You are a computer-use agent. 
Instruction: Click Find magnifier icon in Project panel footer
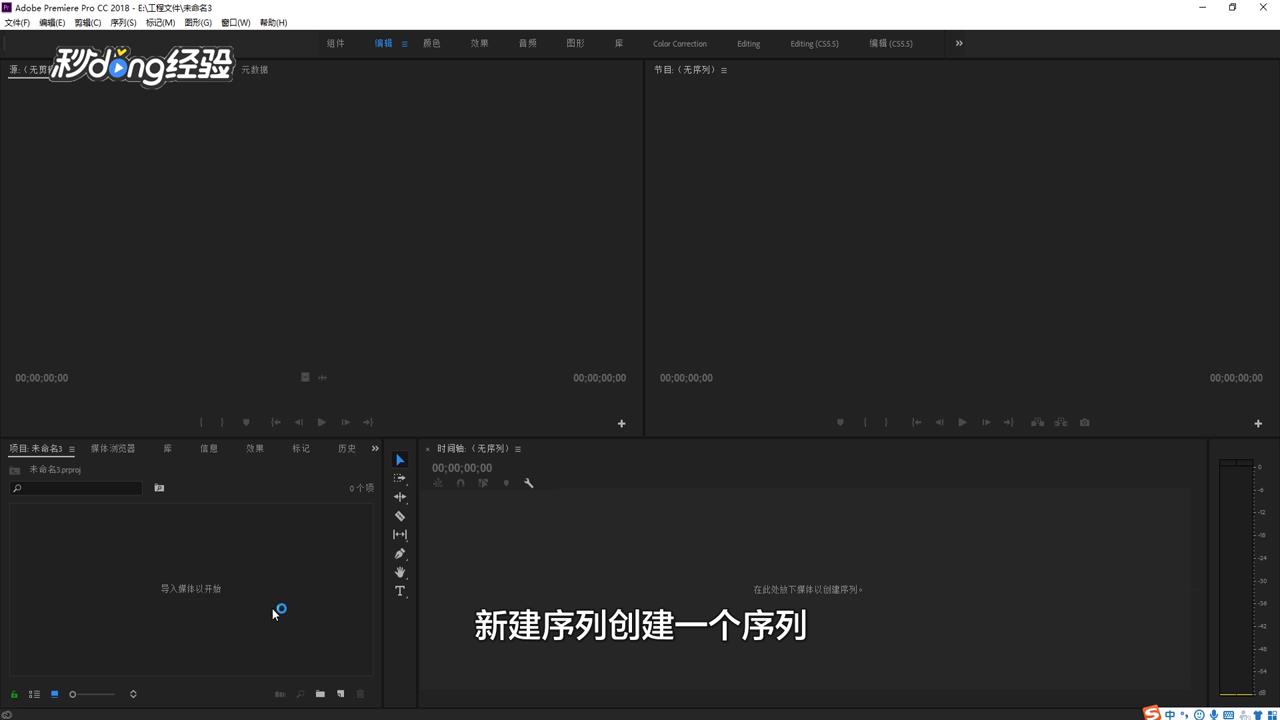(x=300, y=694)
